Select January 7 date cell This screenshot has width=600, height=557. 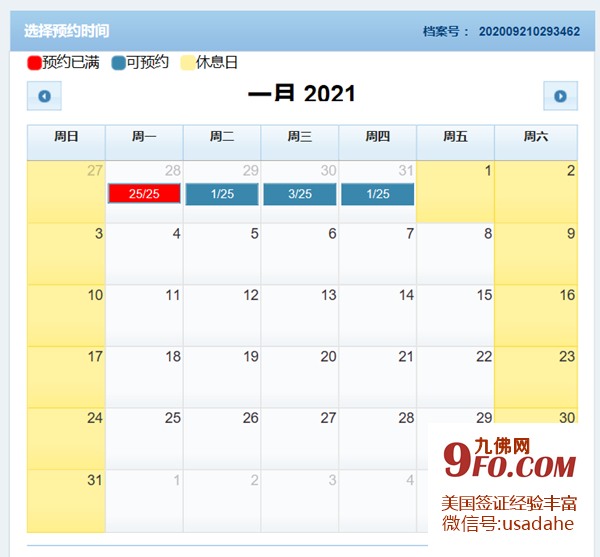point(378,253)
